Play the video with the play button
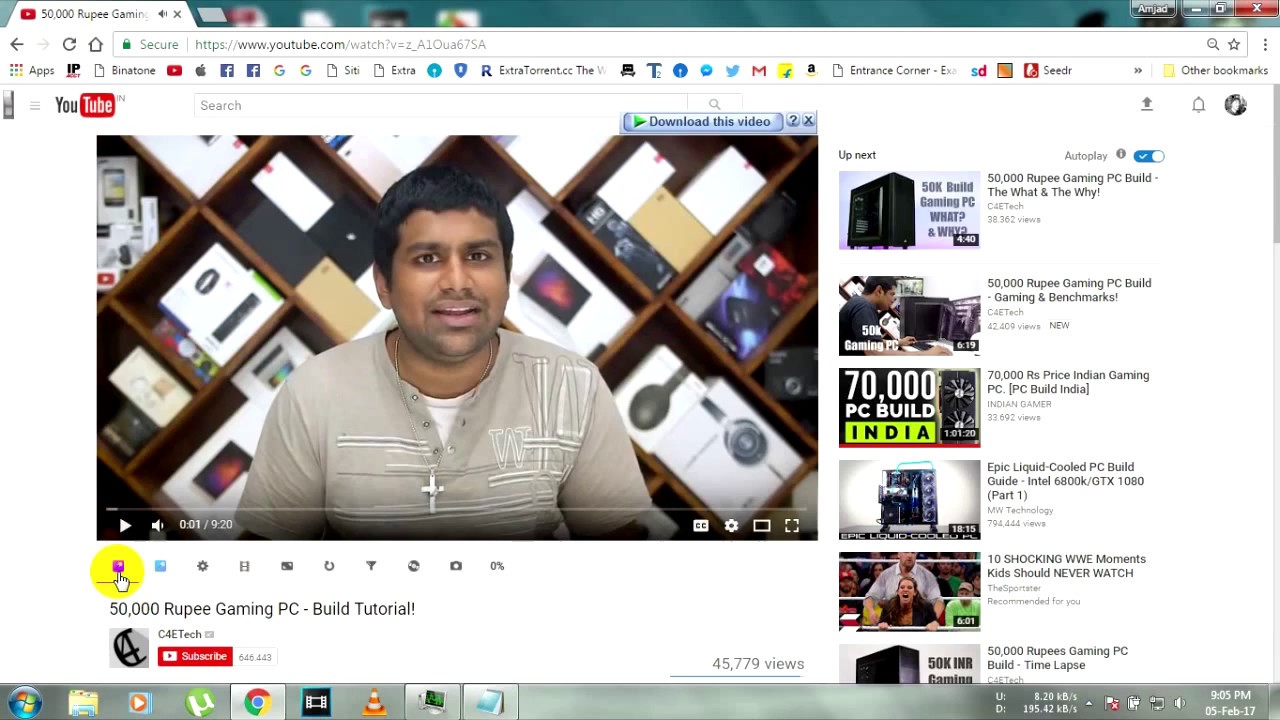The height and width of the screenshot is (720, 1280). coord(125,525)
